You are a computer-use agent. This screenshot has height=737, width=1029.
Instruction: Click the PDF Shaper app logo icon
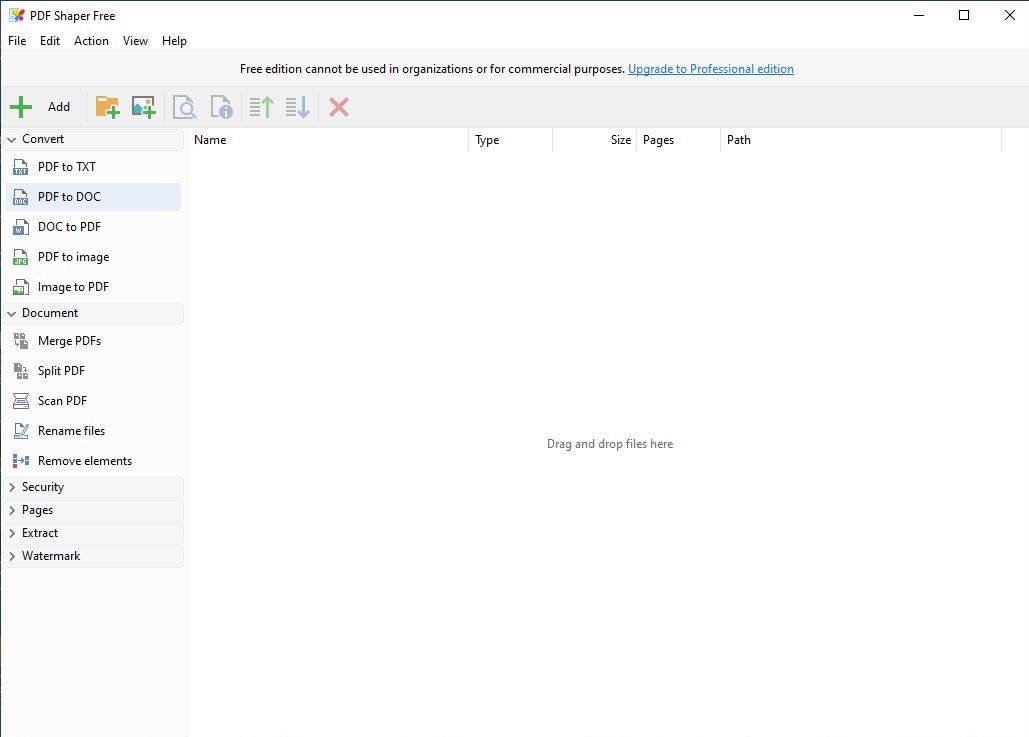coord(16,15)
